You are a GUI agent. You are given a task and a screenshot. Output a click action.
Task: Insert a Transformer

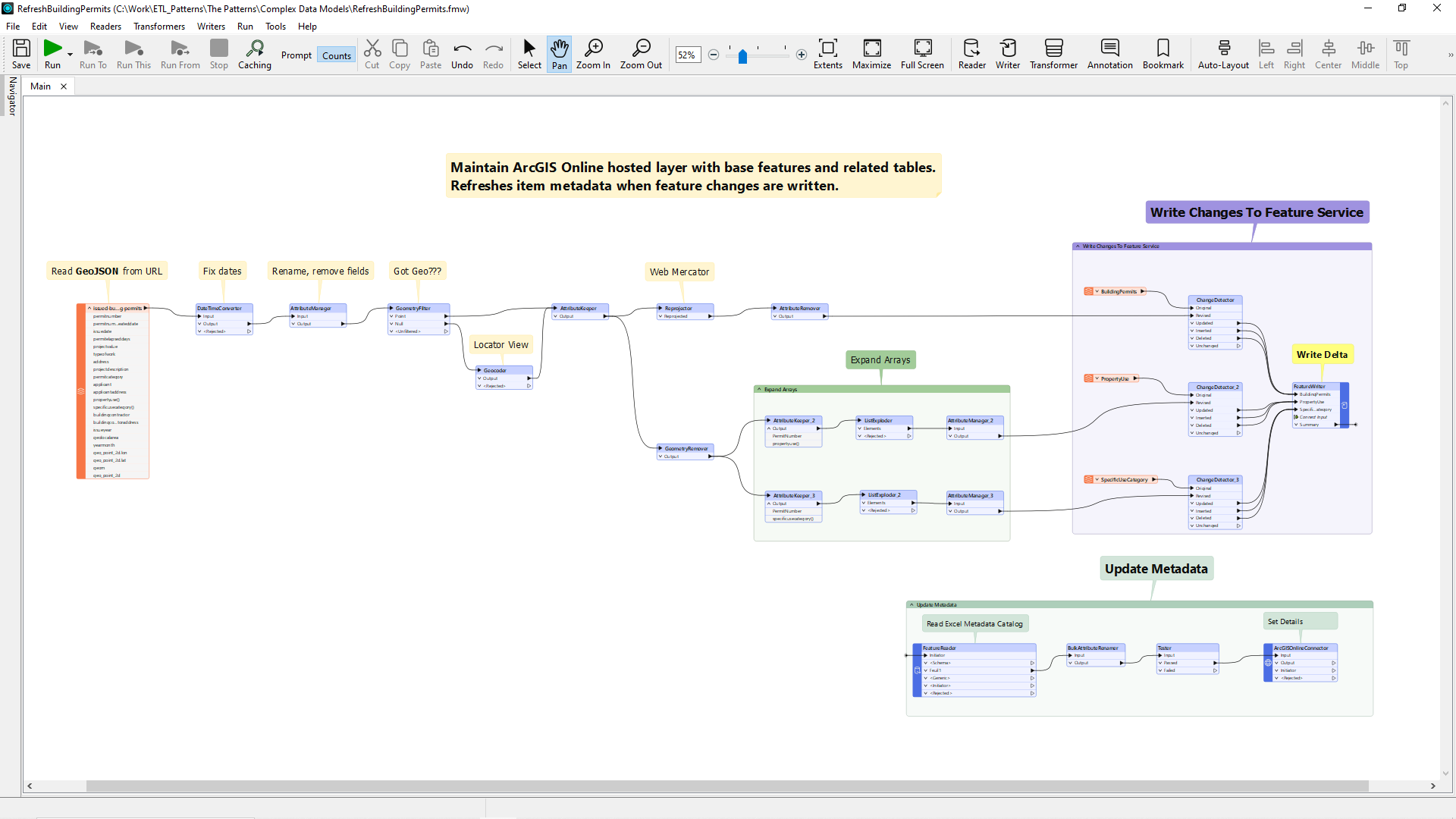(1053, 53)
